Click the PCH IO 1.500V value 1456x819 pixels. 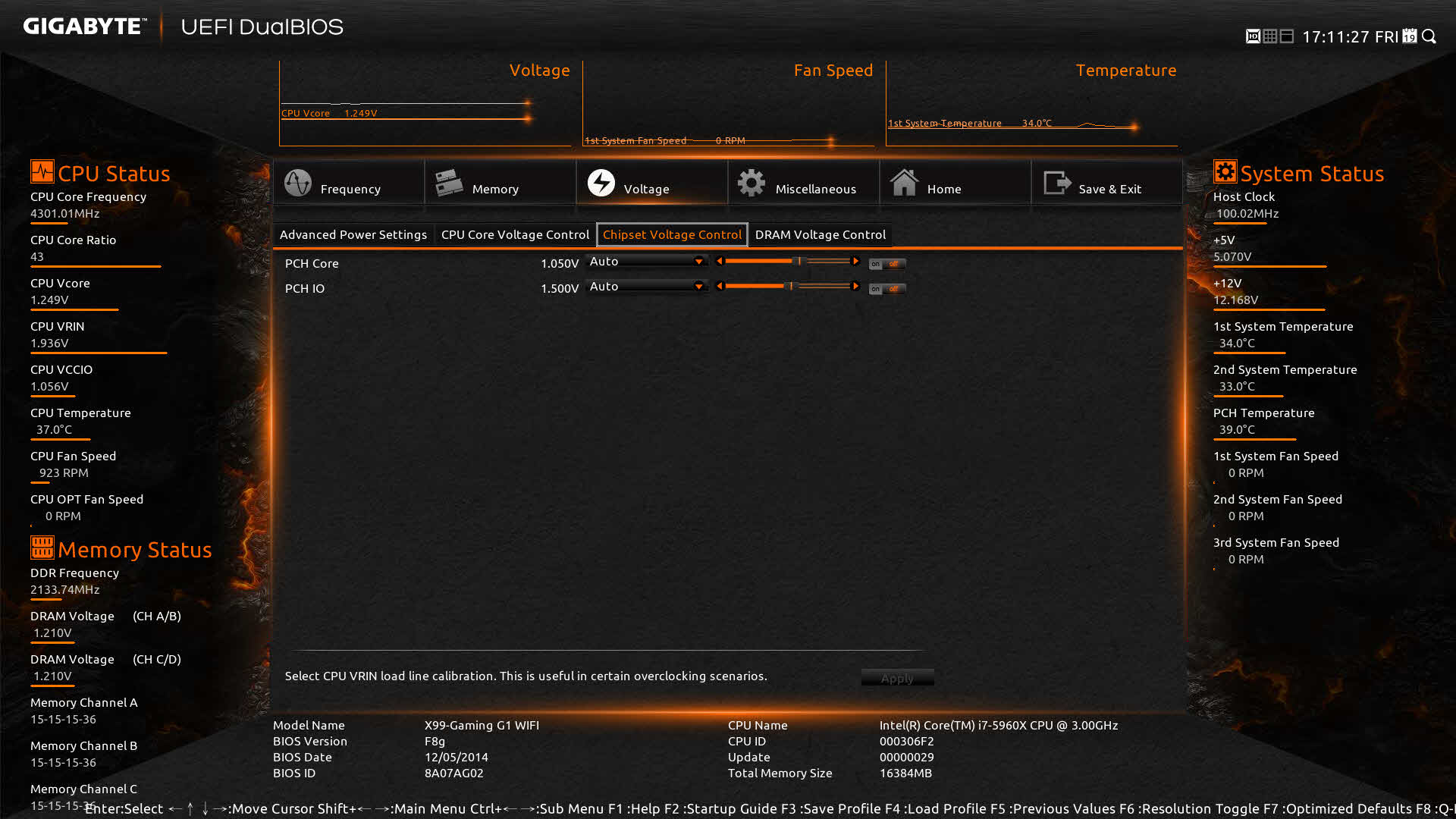click(x=560, y=289)
